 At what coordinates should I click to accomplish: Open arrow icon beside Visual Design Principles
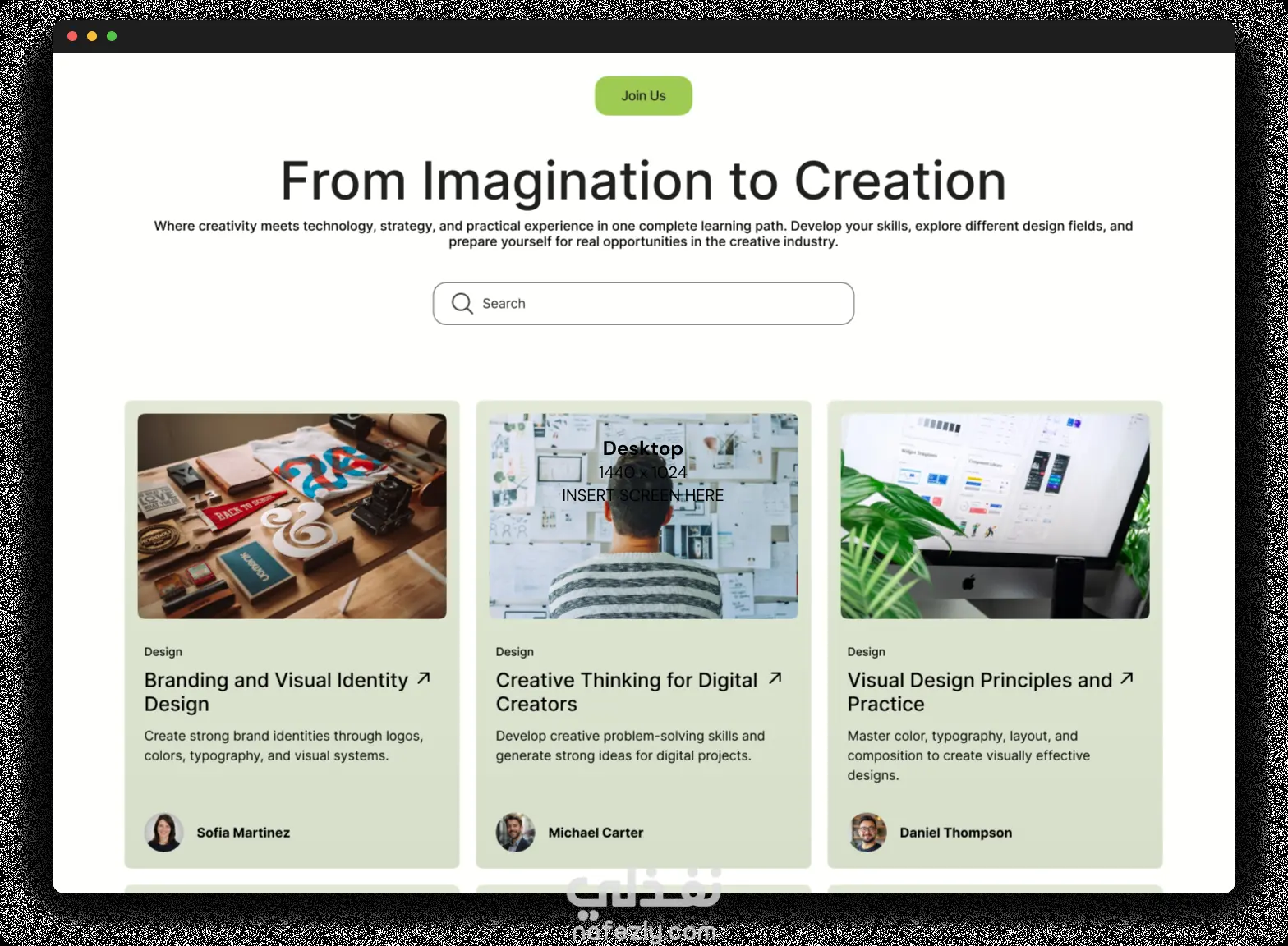click(1126, 678)
